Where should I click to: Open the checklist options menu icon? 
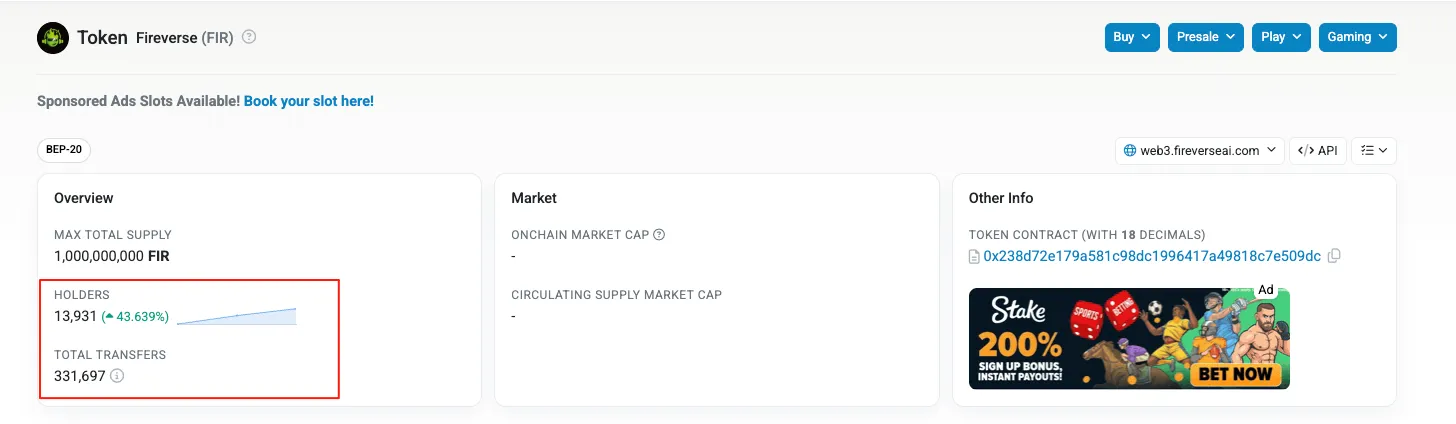1374,151
